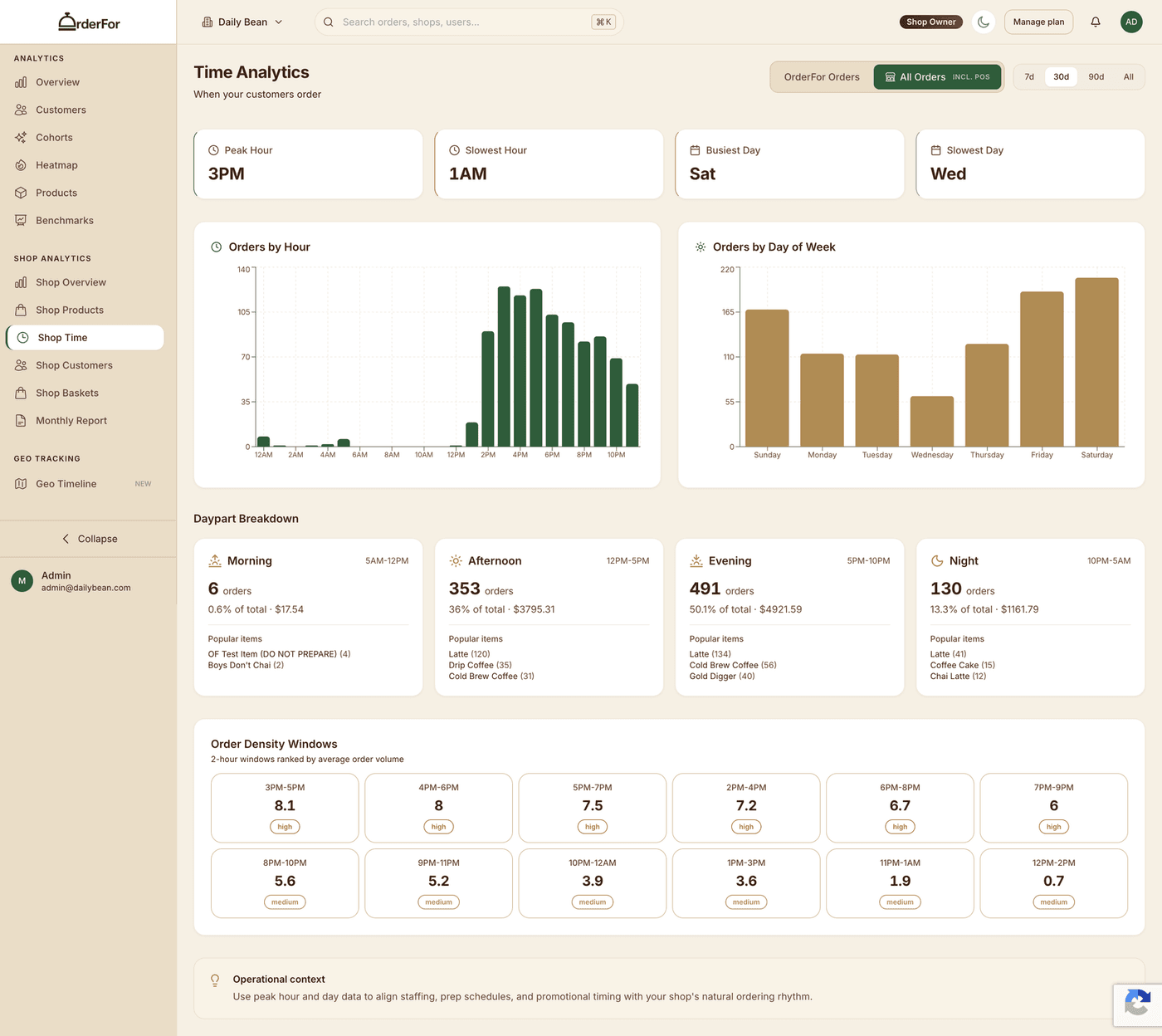The width and height of the screenshot is (1162, 1036).
Task: Click the Operational context lightbulb icon
Action: [215, 980]
